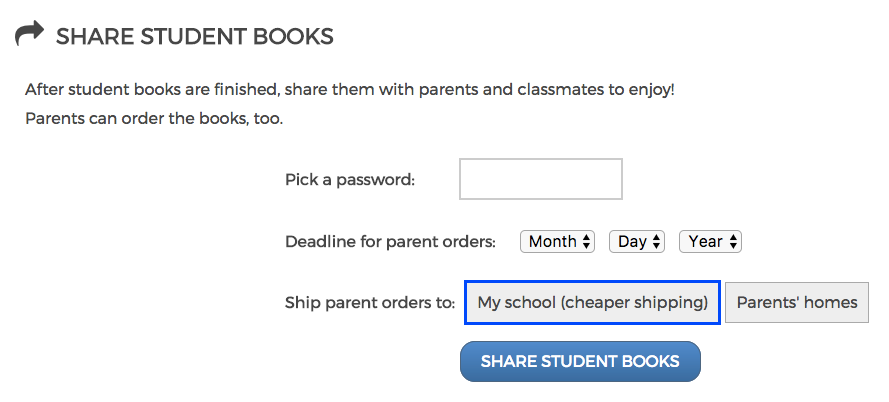Image resolution: width=889 pixels, height=402 pixels.
Task: Open the Year dropdown
Action: [x=710, y=242]
